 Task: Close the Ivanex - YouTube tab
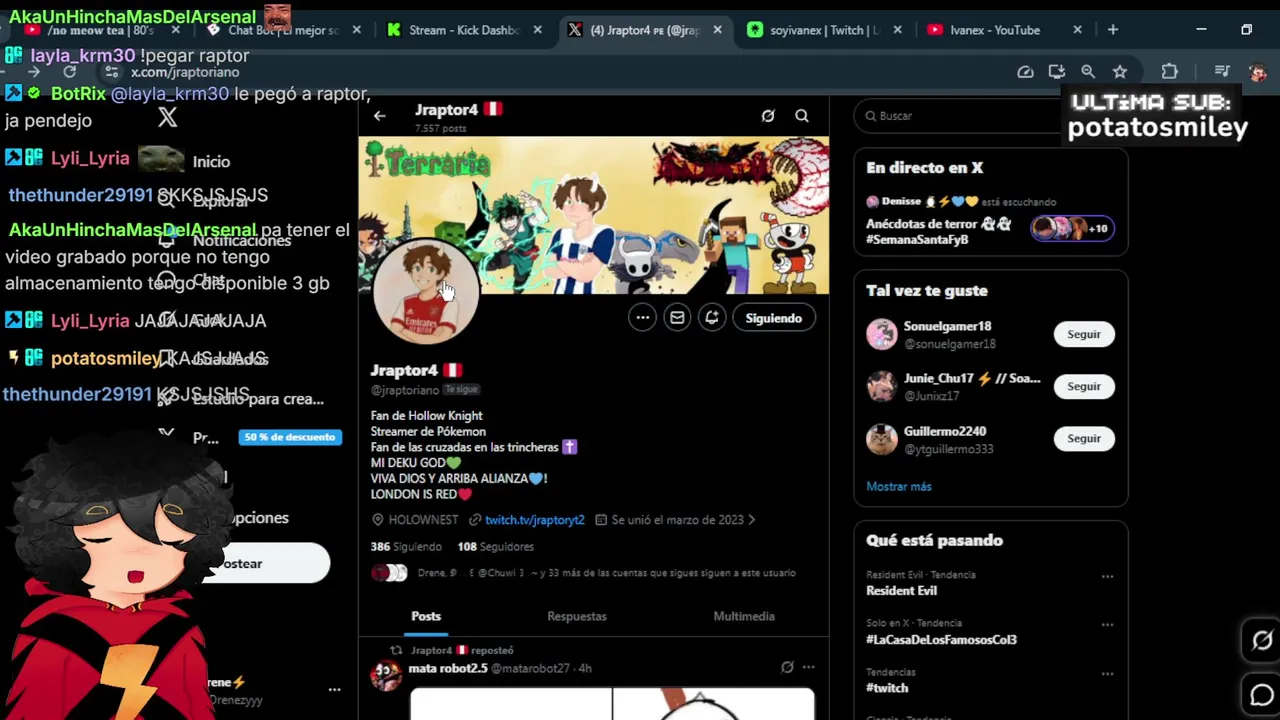[1077, 30]
